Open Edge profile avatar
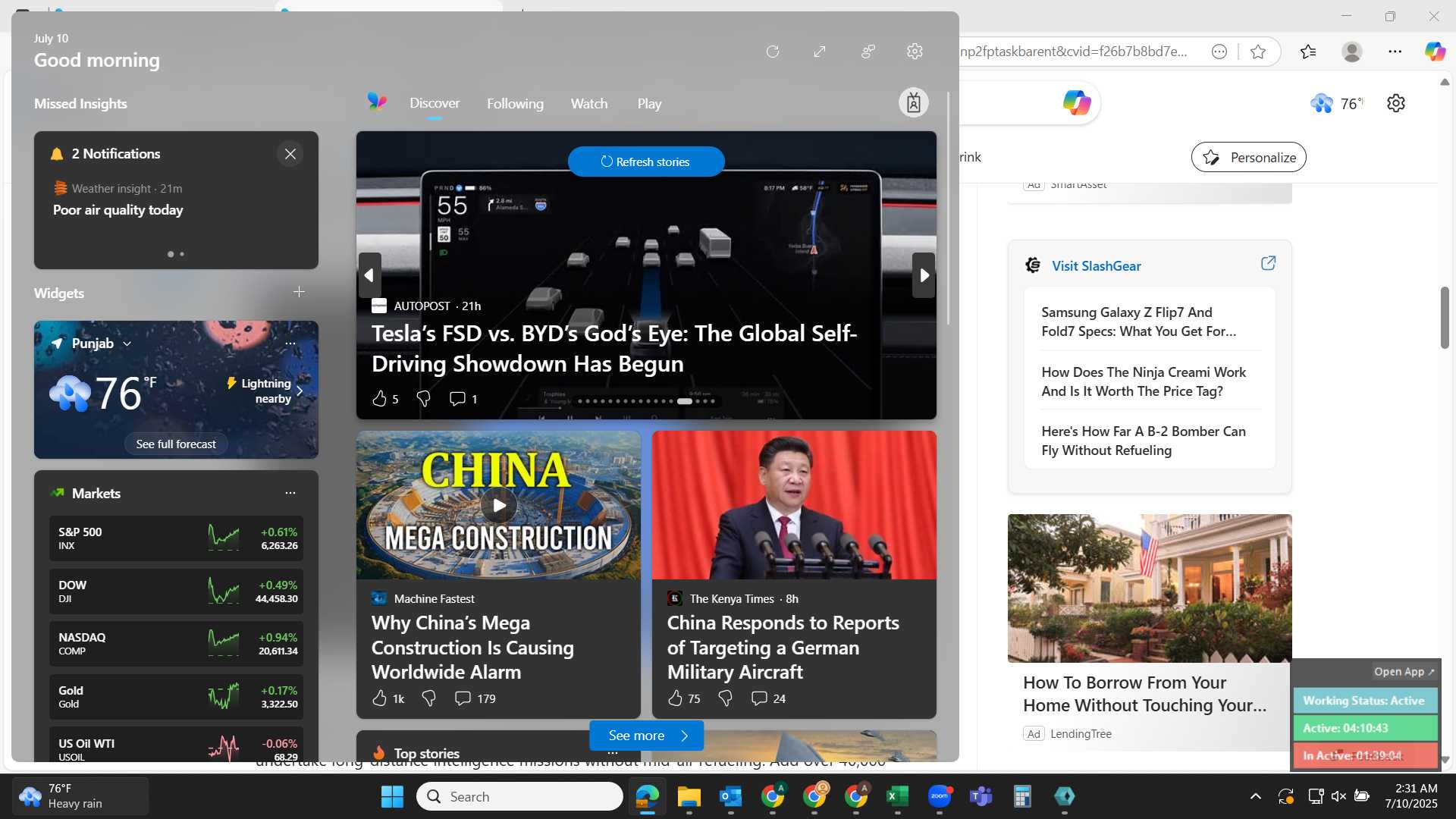The width and height of the screenshot is (1456, 819). pos(1352,52)
